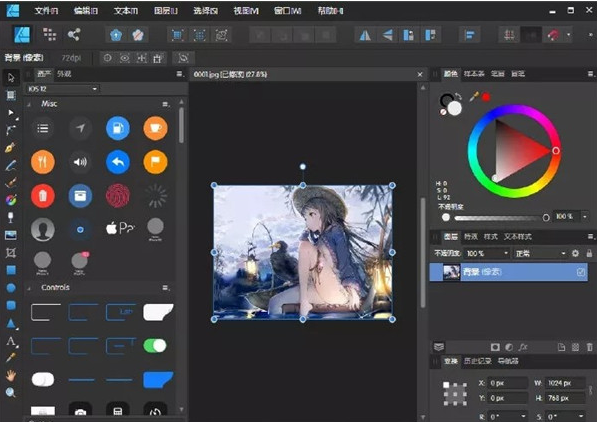Screen dimensions: 597x422
Task: Select the Crop tool
Action: (x=11, y=253)
